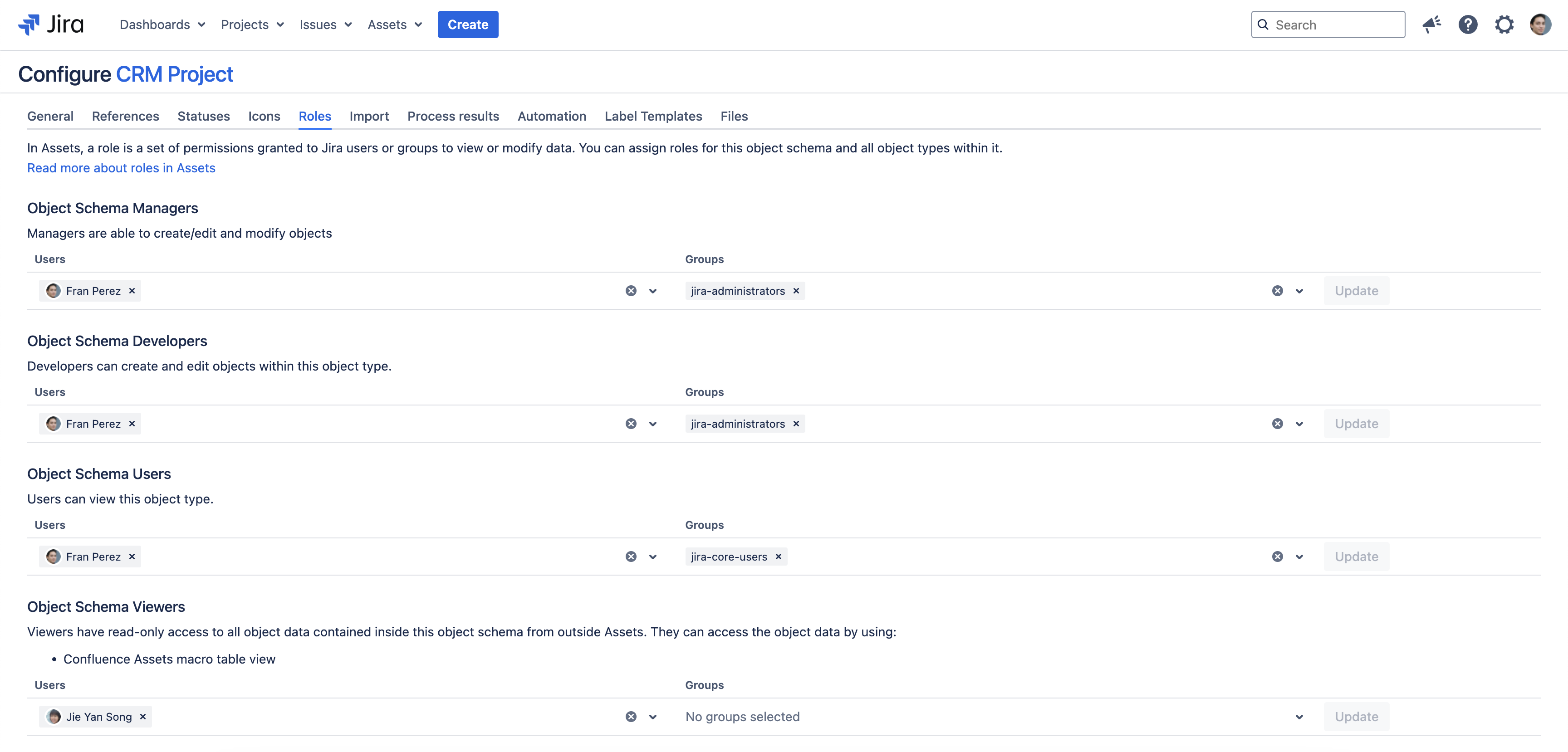Clear all Developers groups field
This screenshot has width=1568, height=752.
click(x=1278, y=424)
